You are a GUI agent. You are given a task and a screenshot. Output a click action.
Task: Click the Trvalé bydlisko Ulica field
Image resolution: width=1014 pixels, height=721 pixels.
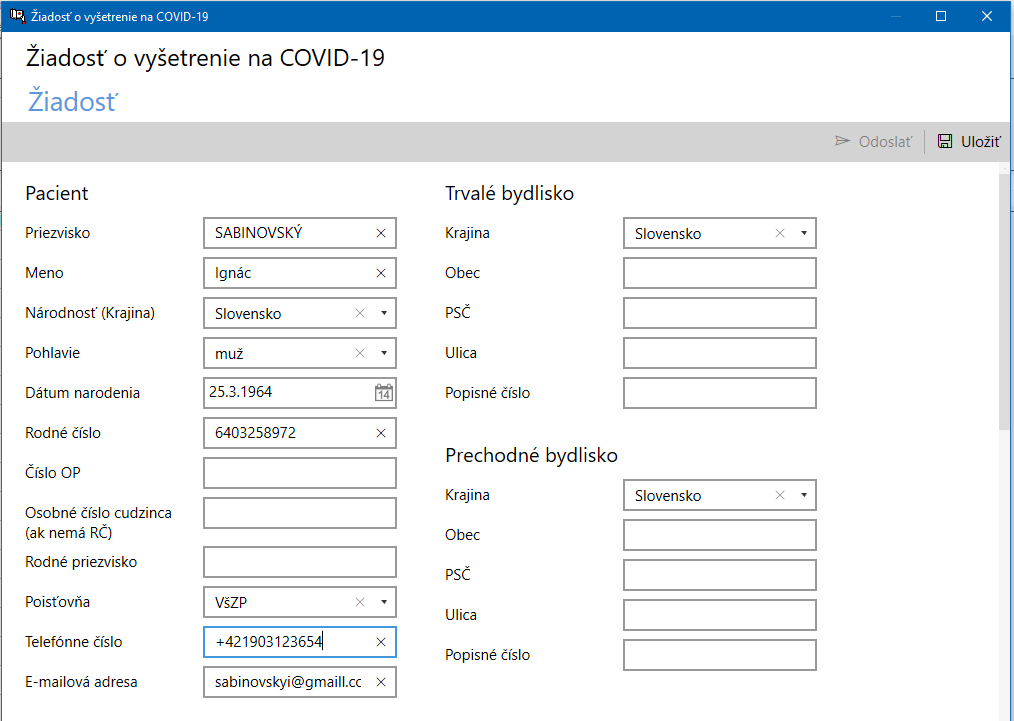click(x=720, y=353)
